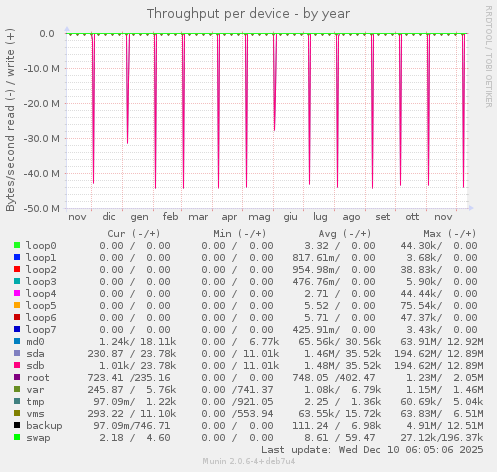Select the 'sda' legend label
Screen dimensions: 497x472
coord(35,354)
